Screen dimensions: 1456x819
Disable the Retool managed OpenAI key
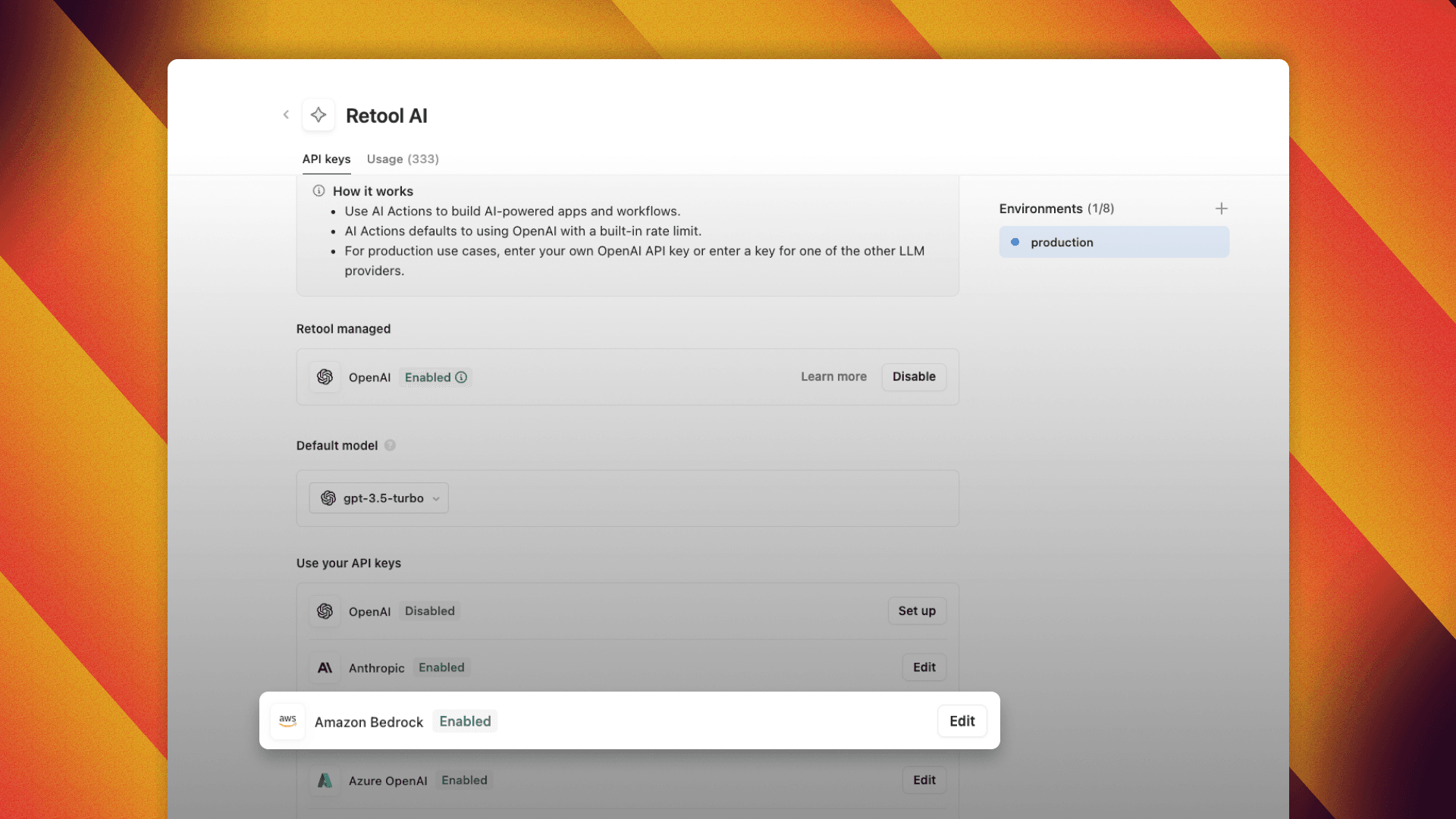913,377
